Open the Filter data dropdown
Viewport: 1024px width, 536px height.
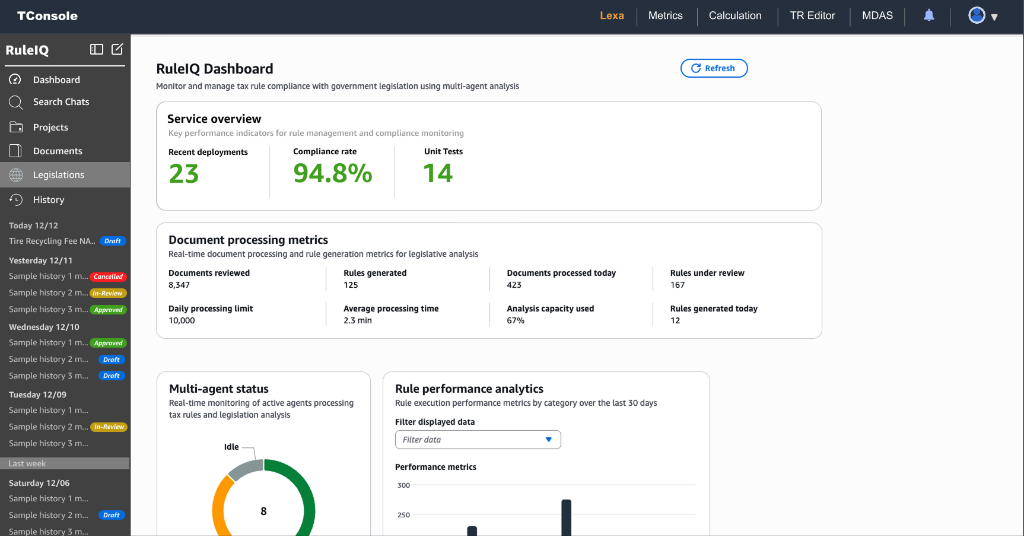coord(478,439)
